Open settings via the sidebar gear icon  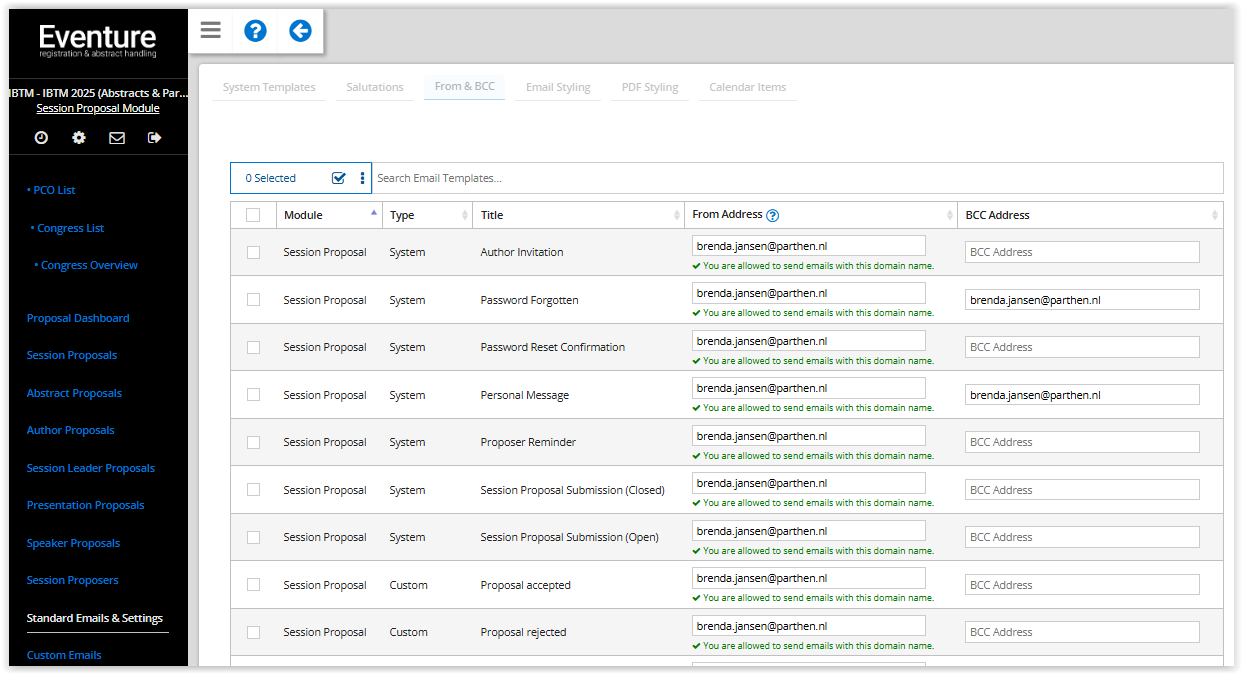[79, 138]
